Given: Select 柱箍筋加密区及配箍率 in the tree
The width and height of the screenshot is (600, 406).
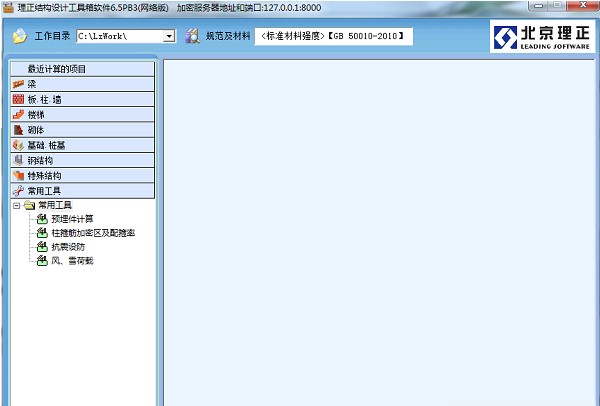Looking at the screenshot, I should (93, 233).
